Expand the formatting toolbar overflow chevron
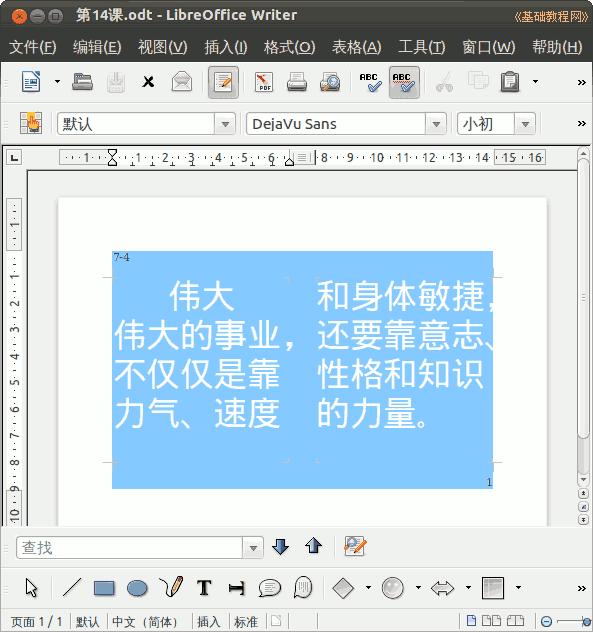 coord(581,123)
